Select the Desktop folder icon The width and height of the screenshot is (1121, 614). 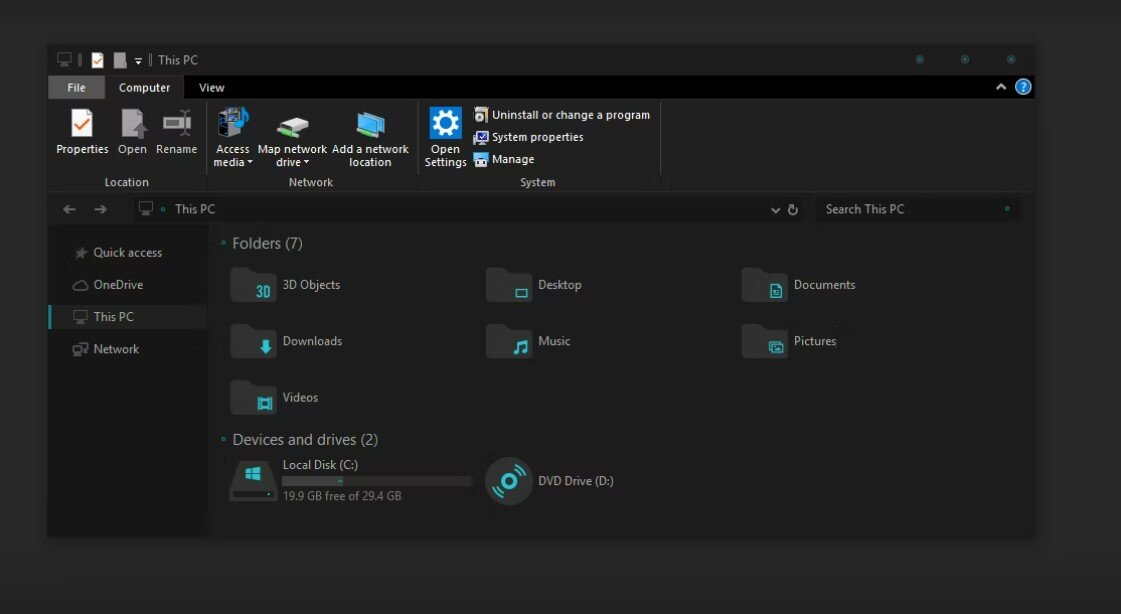point(509,285)
